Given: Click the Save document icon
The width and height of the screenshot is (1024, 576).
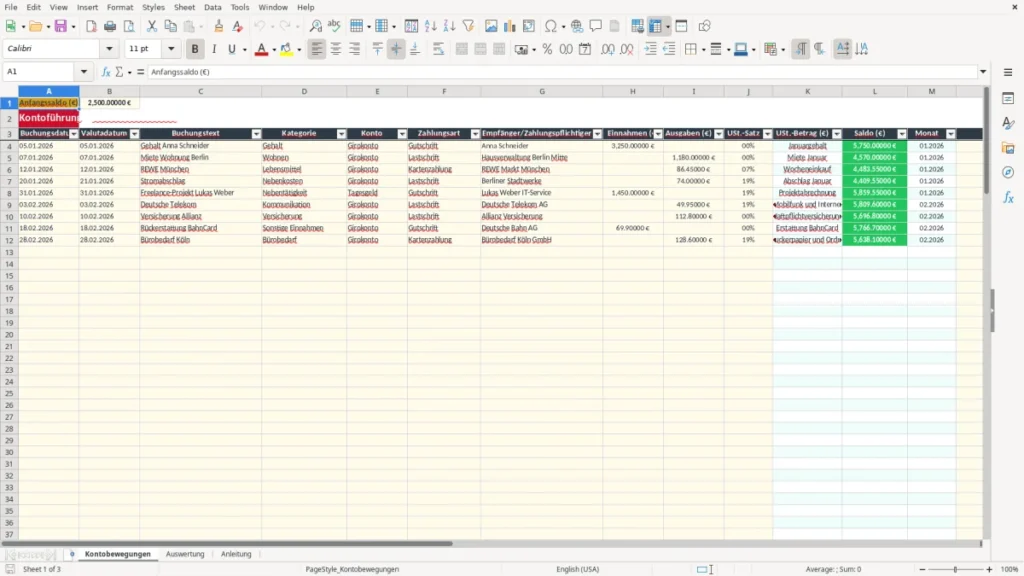Looking at the screenshot, I should [x=61, y=26].
